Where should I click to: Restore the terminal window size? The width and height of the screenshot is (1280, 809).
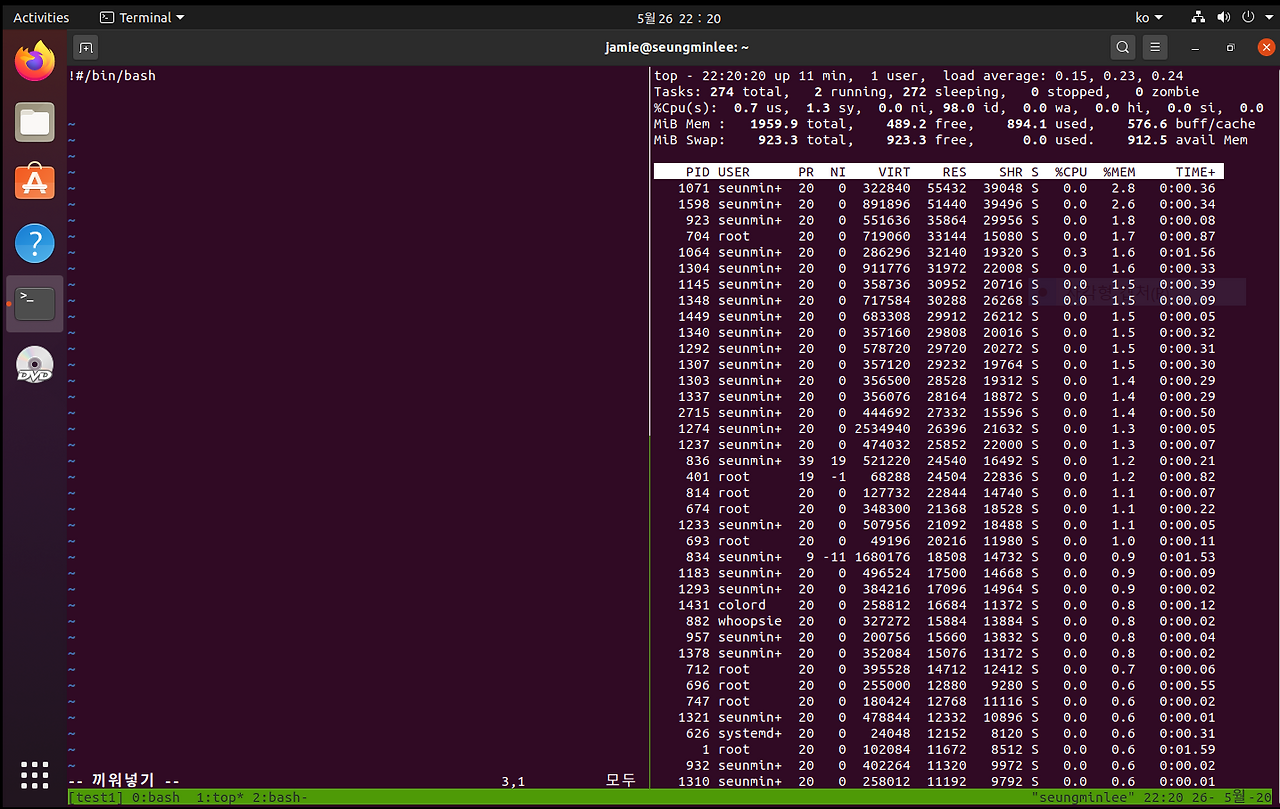click(x=1231, y=47)
